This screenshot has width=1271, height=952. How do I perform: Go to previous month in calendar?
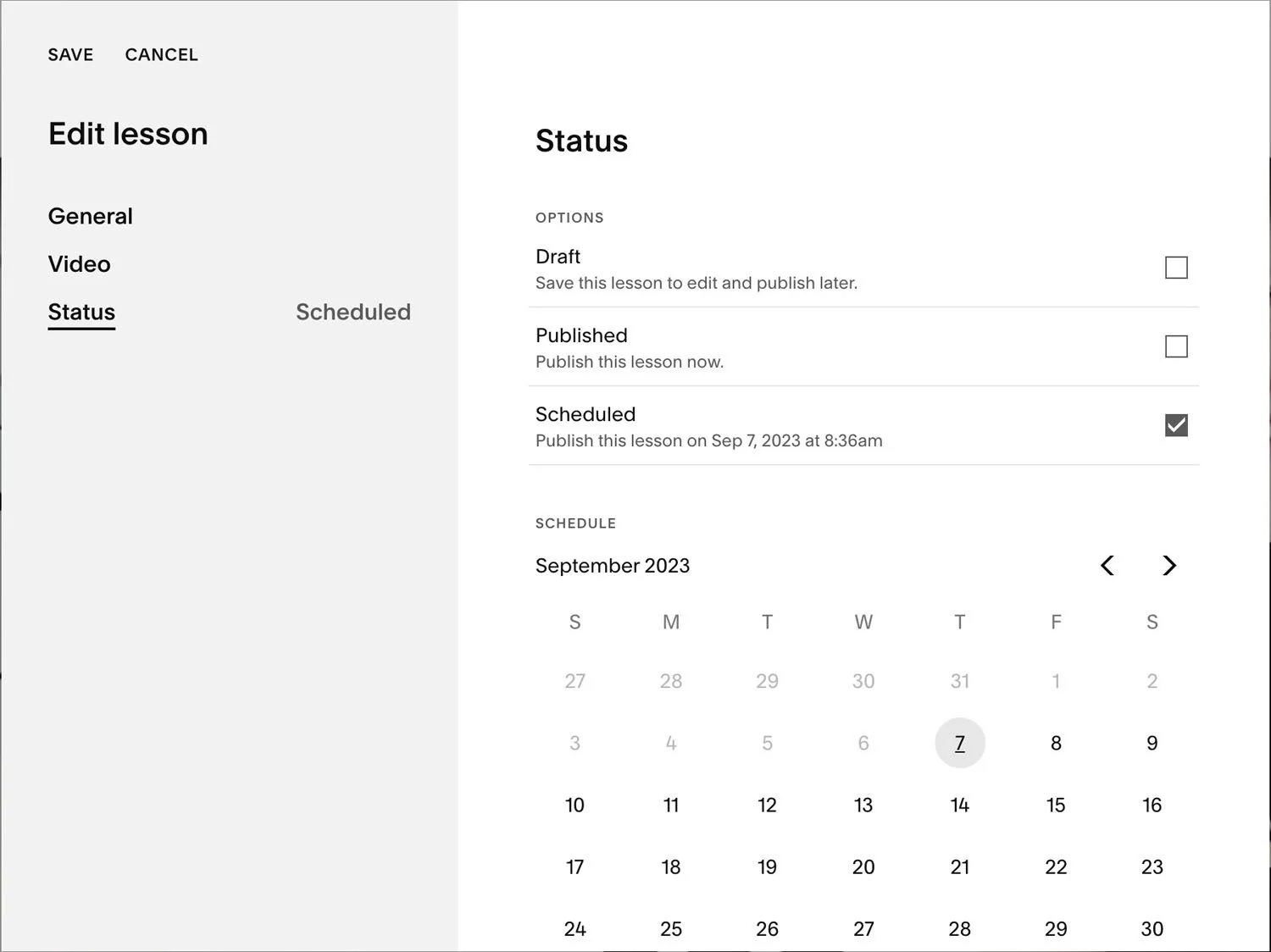[x=1107, y=566]
